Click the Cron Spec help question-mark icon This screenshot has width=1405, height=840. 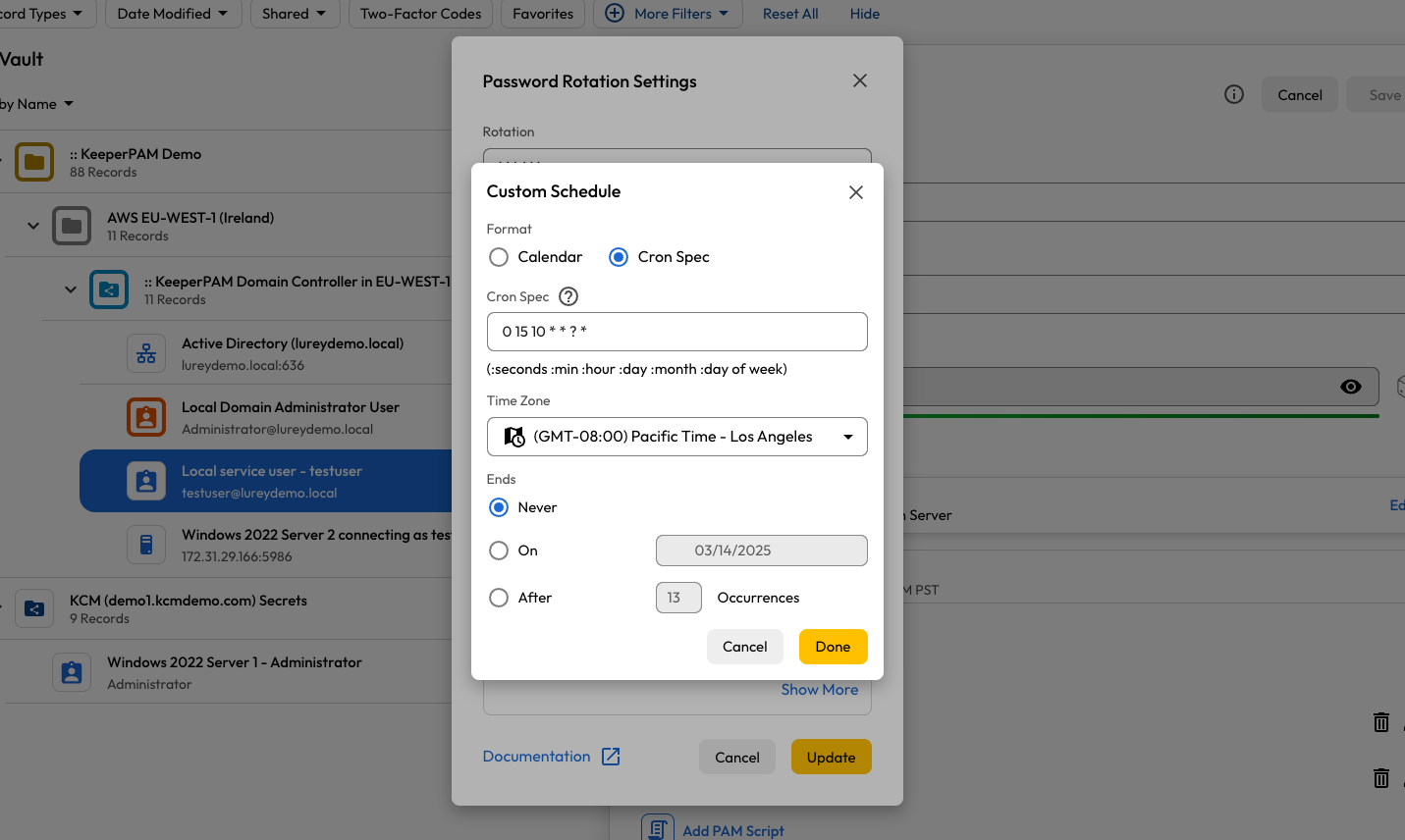568,296
